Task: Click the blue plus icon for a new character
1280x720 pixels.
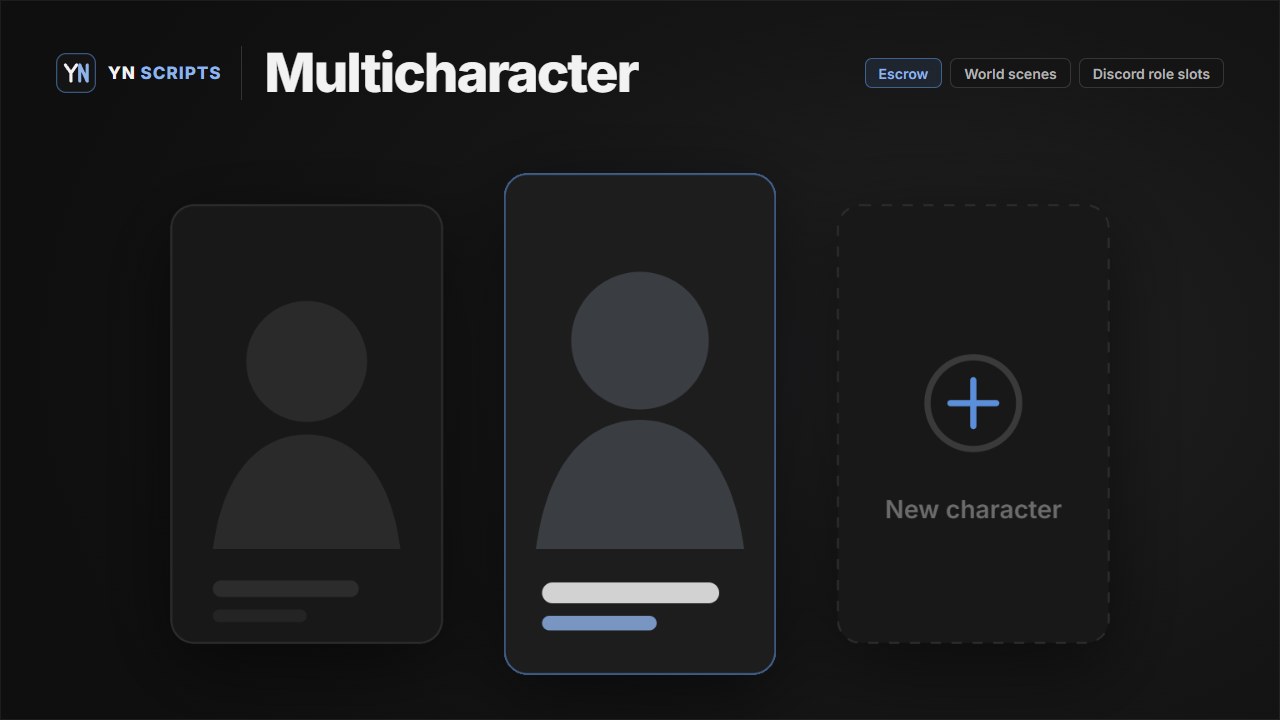Action: [973, 403]
